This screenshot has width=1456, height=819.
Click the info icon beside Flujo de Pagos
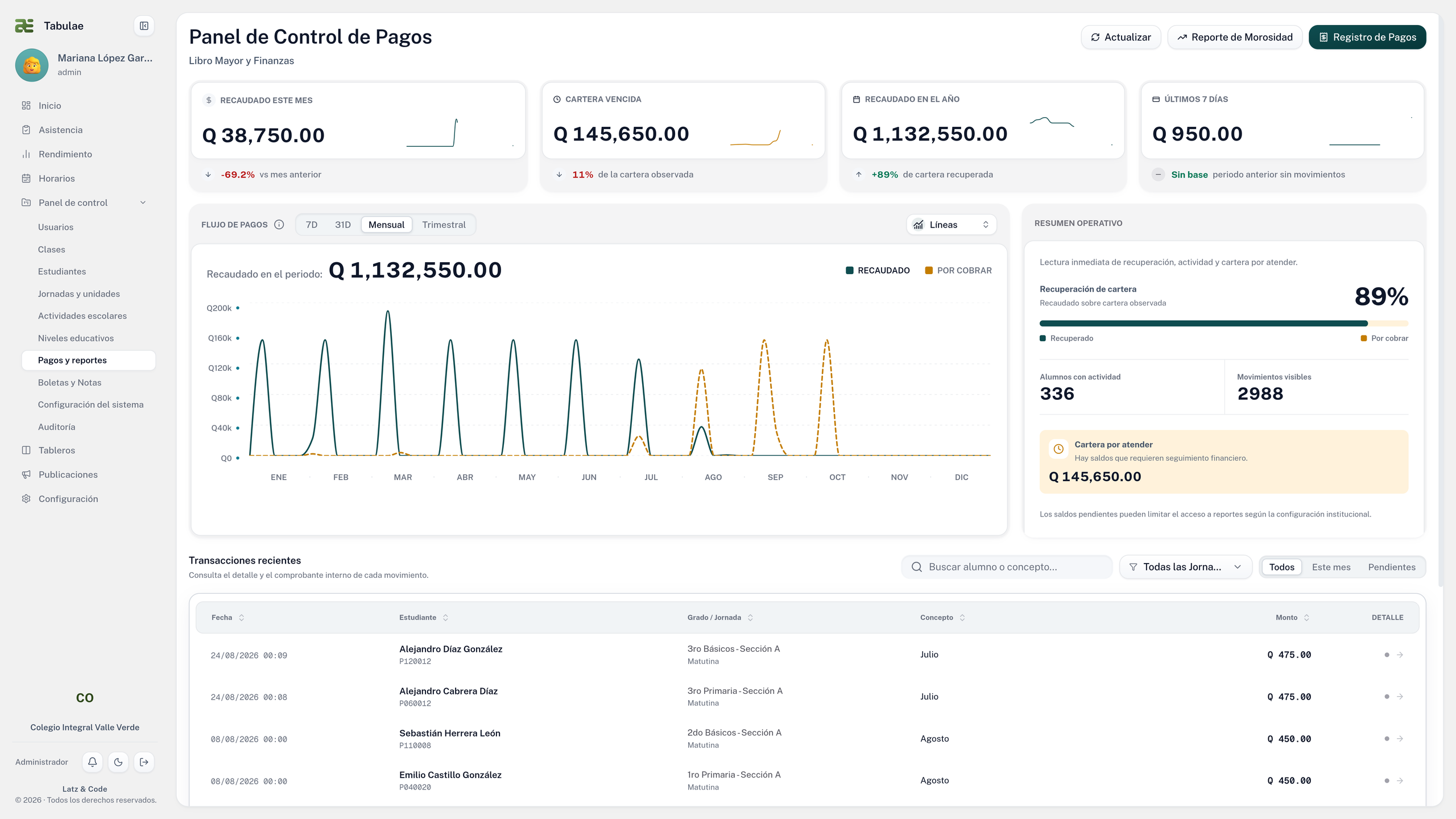279,225
